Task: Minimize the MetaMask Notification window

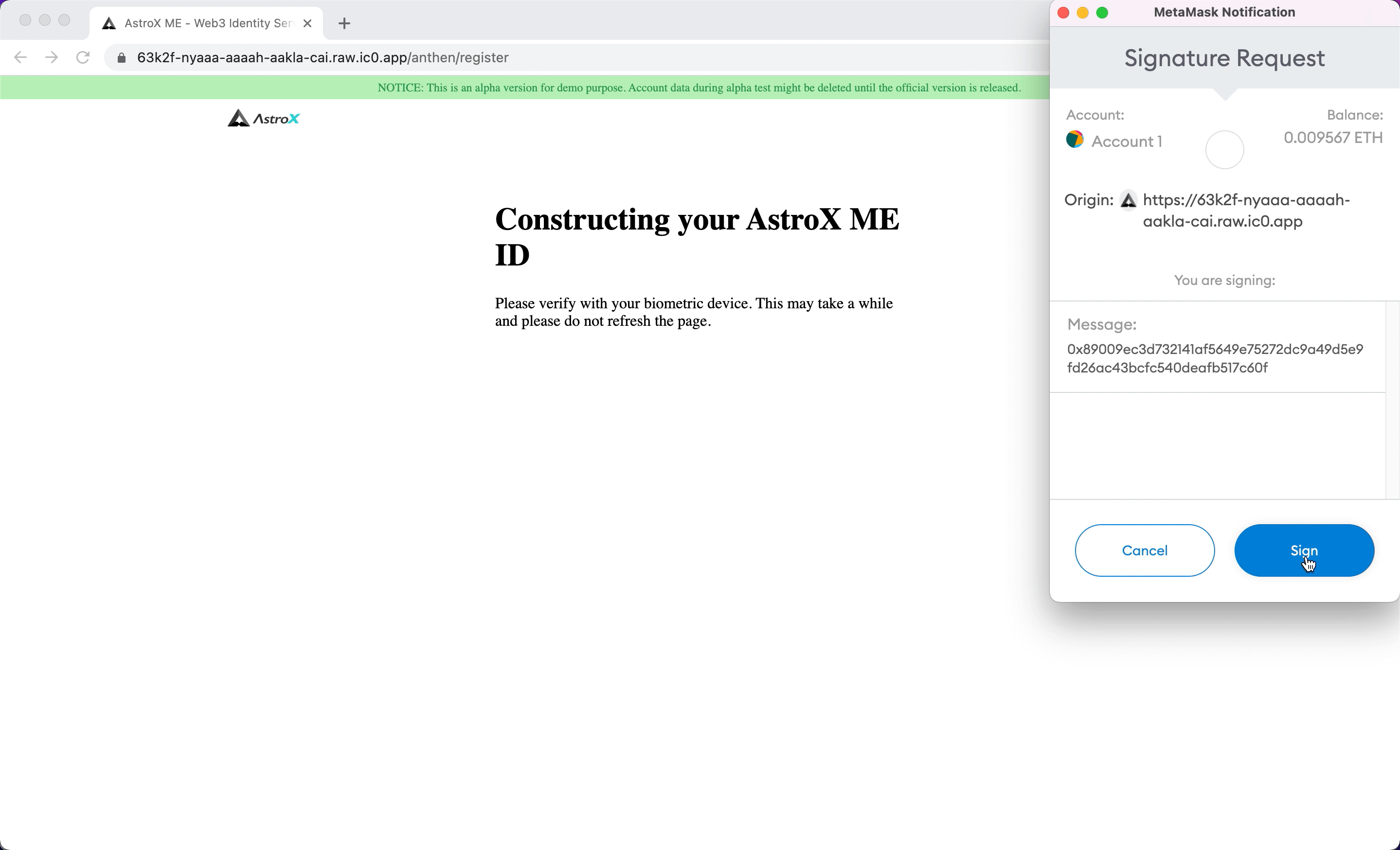Action: (1083, 13)
